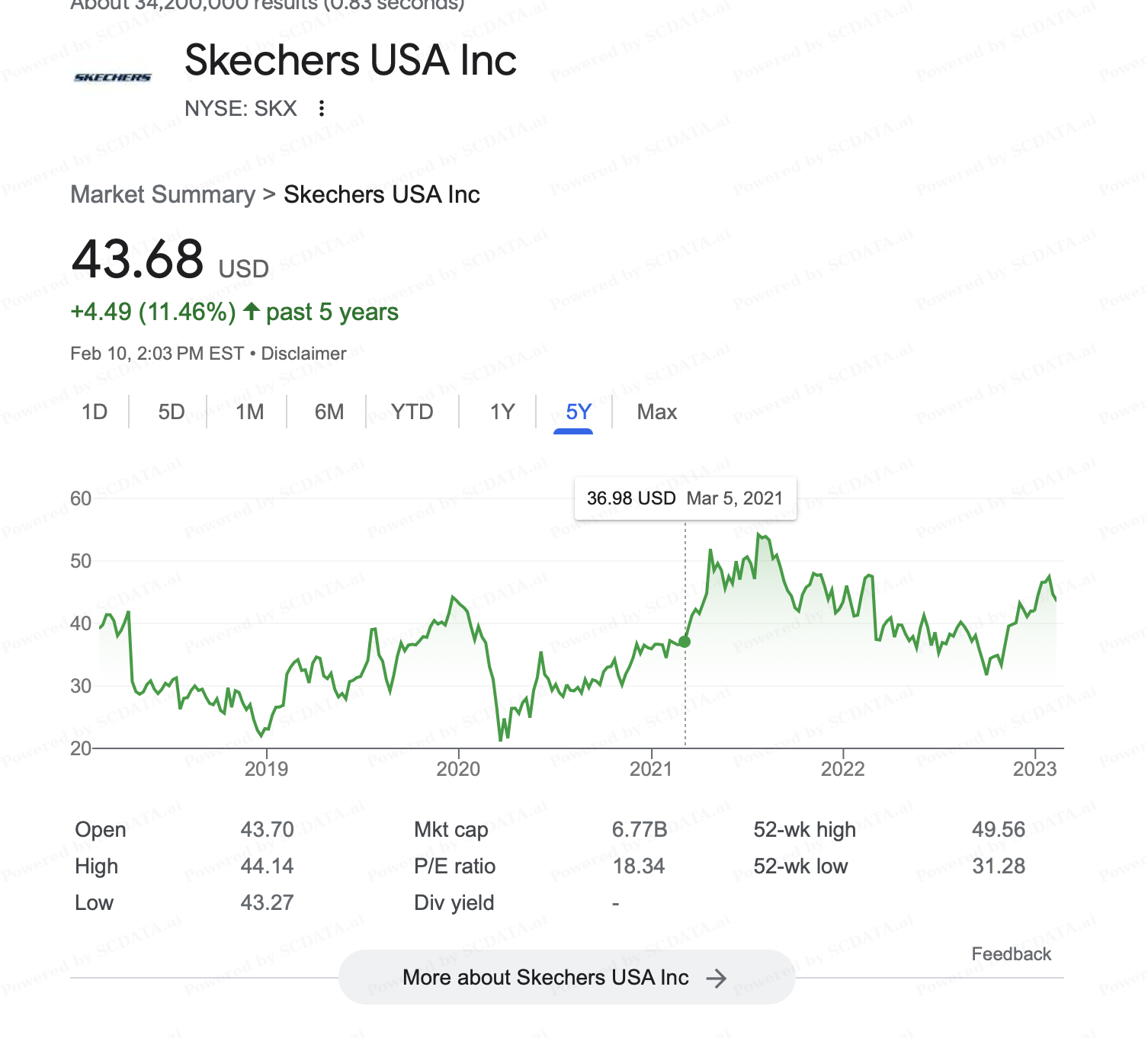Open the Disclaimer link
1148x1038 pixels.
tap(303, 354)
